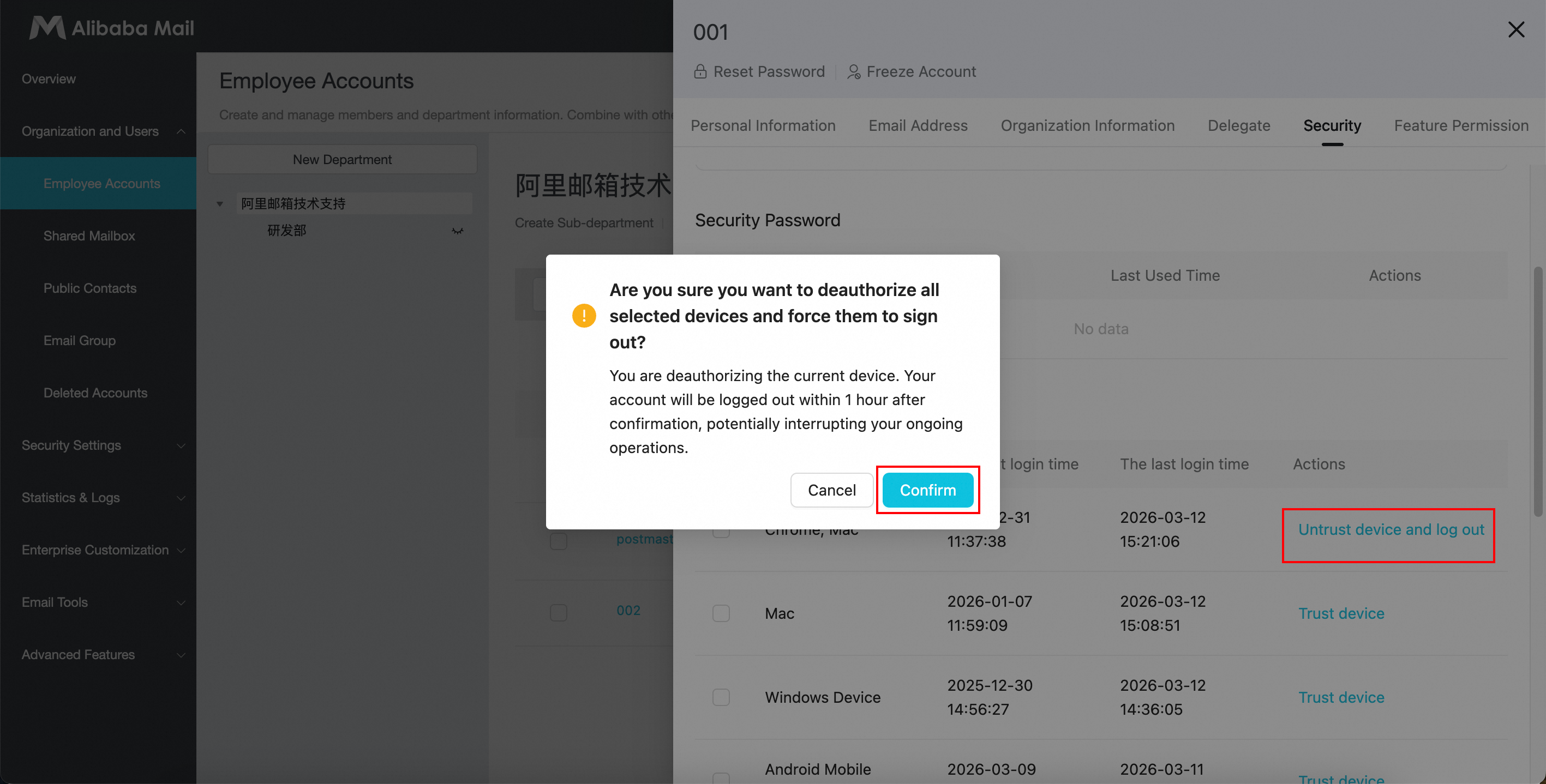This screenshot has height=784, width=1546.
Task: Open the Feature Permission tab
Action: (x=1461, y=125)
